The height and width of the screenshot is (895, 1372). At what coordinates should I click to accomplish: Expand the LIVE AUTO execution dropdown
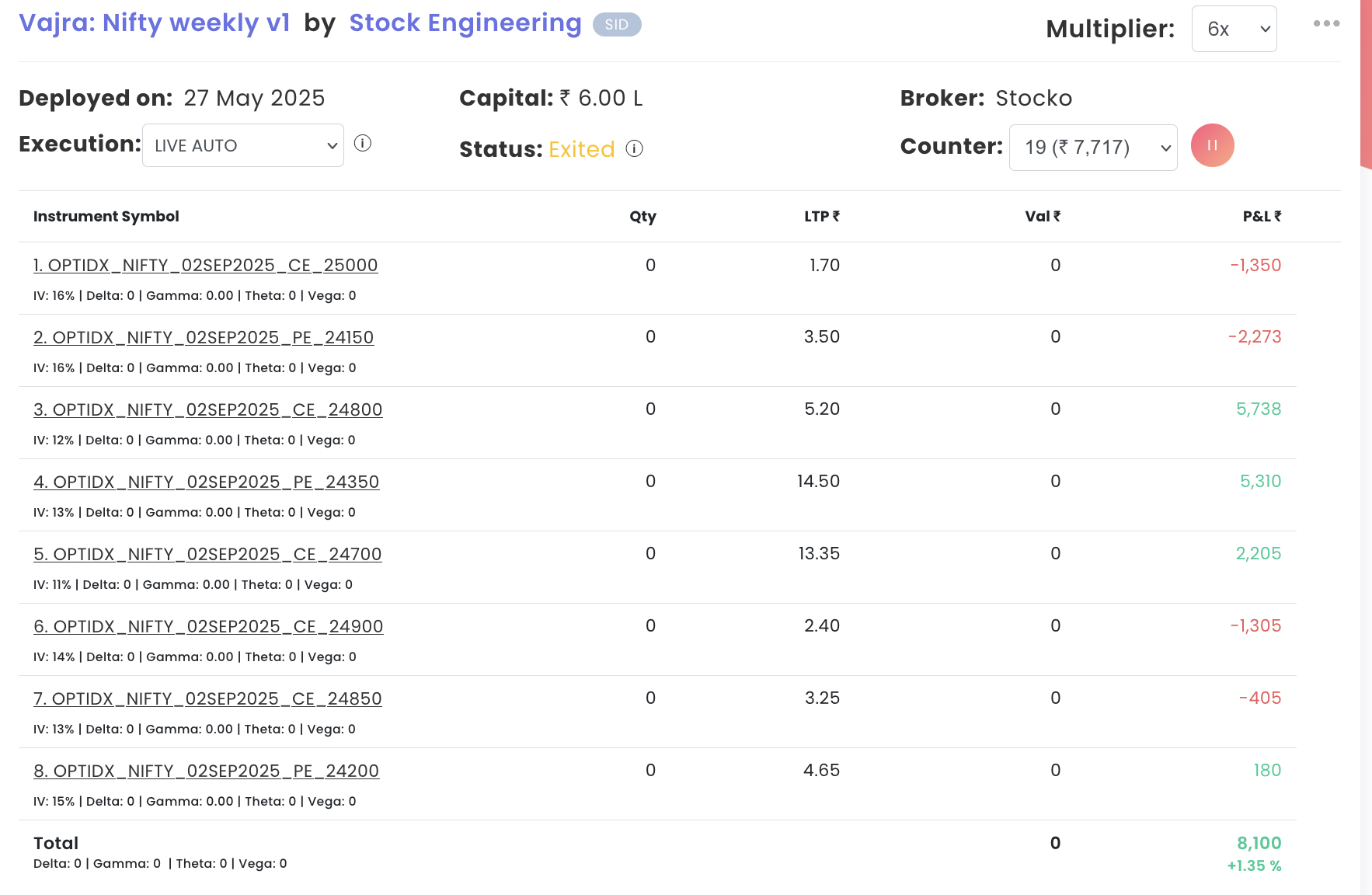point(243,145)
